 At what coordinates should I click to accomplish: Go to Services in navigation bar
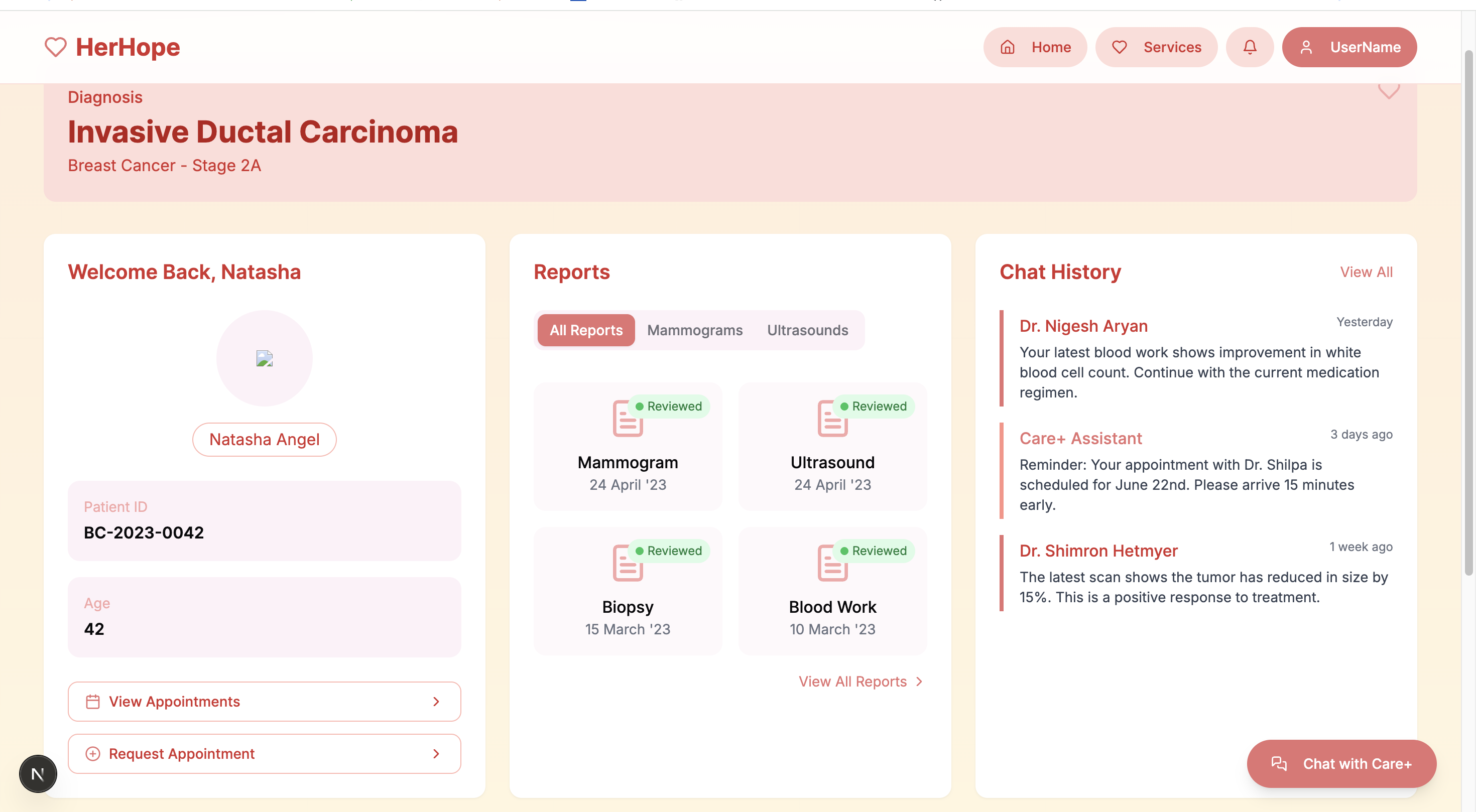point(1156,47)
